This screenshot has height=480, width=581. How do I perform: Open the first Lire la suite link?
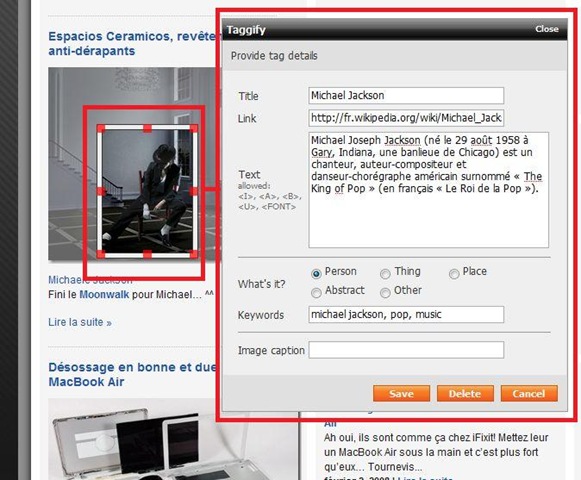pos(80,322)
